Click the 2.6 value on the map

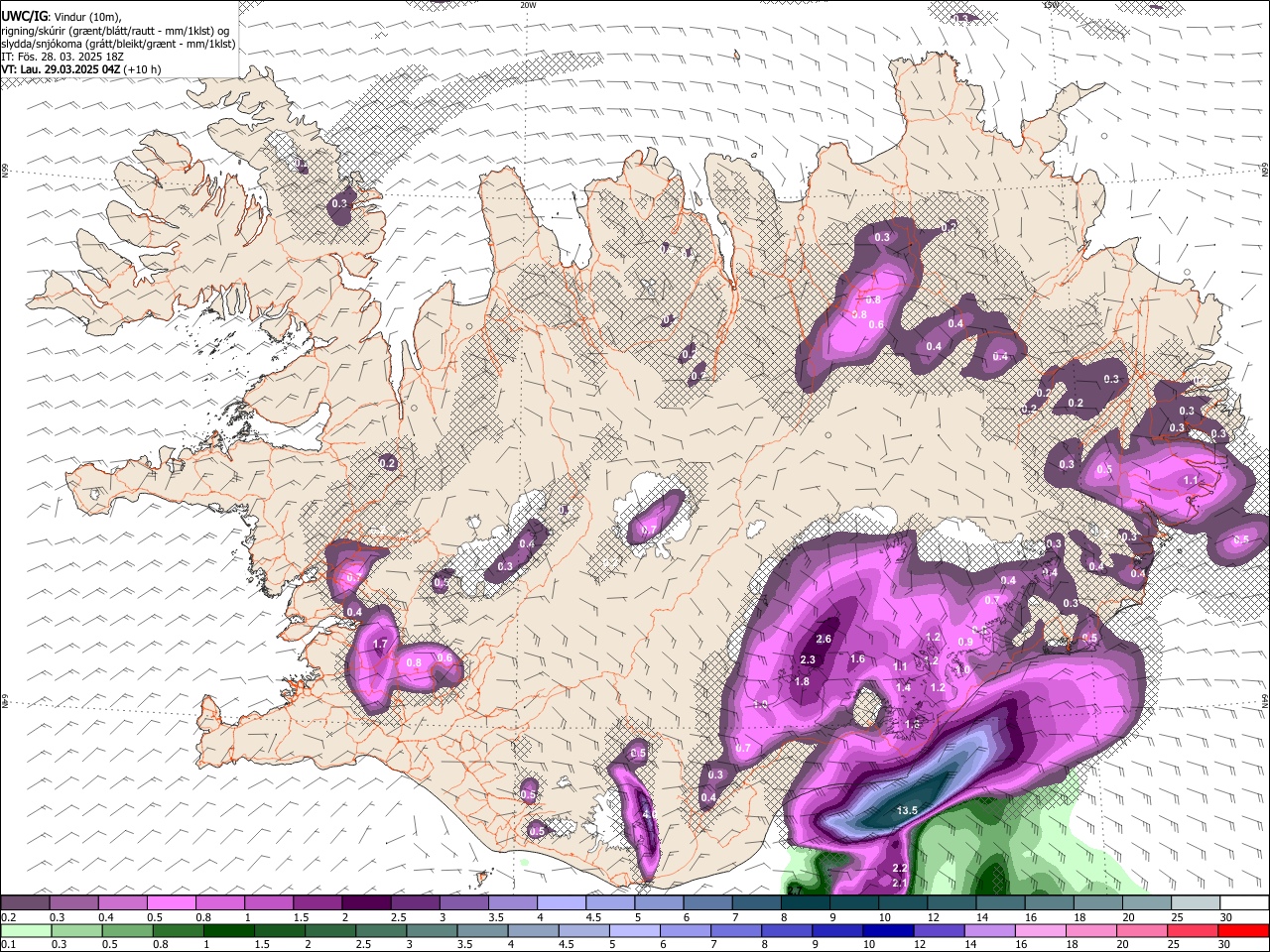[824, 639]
